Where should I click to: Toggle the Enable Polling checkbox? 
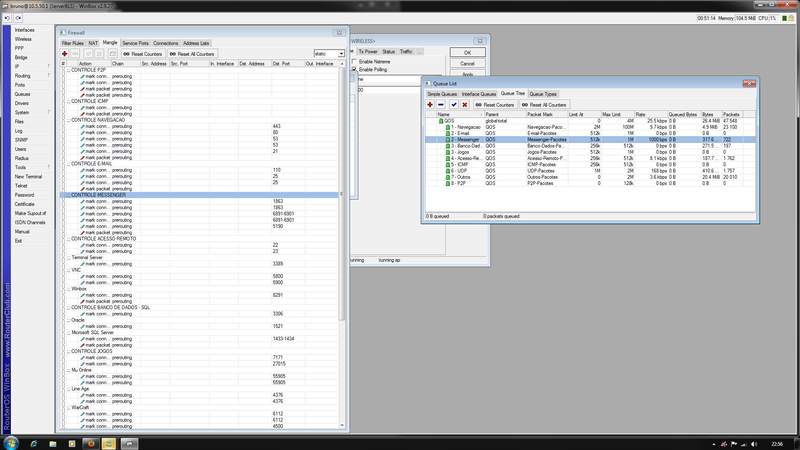pyautogui.click(x=355, y=69)
